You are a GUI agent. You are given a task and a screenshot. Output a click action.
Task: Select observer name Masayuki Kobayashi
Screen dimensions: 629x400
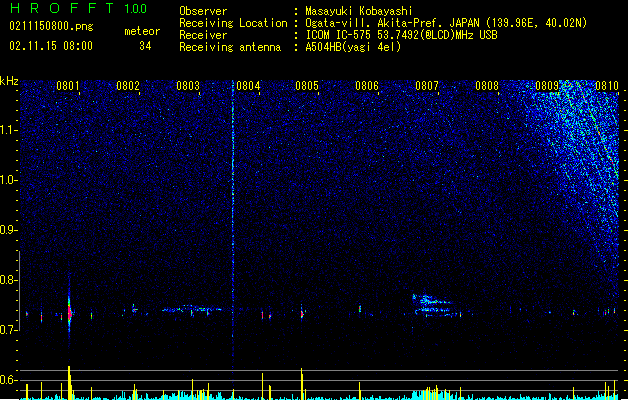(359, 11)
